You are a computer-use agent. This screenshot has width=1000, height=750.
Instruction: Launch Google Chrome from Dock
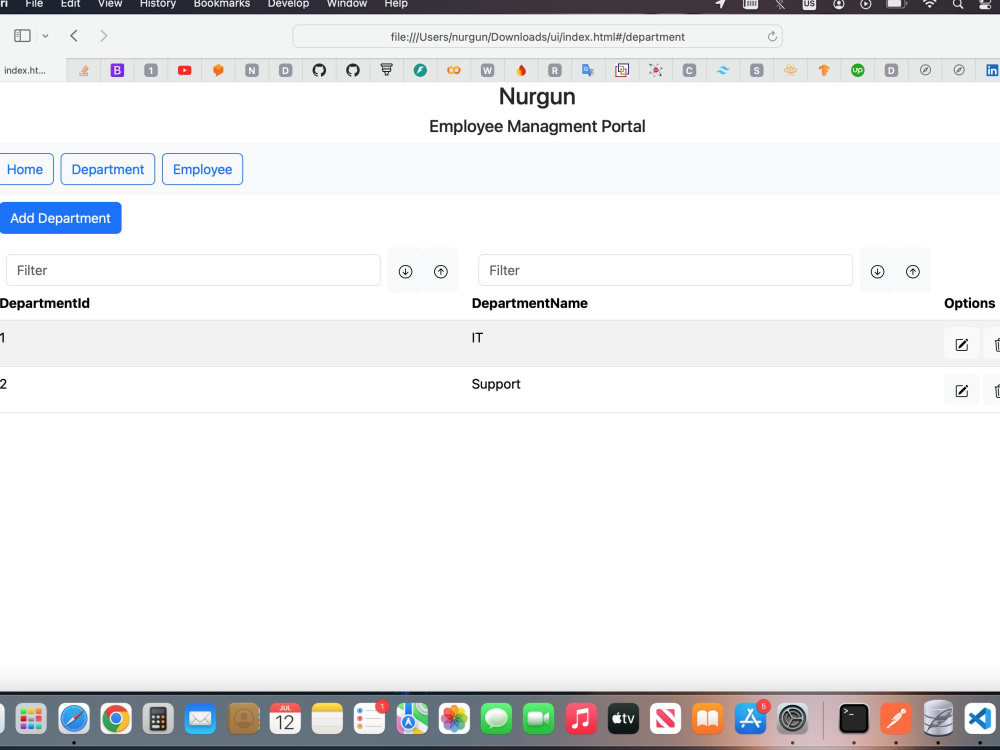pos(115,719)
